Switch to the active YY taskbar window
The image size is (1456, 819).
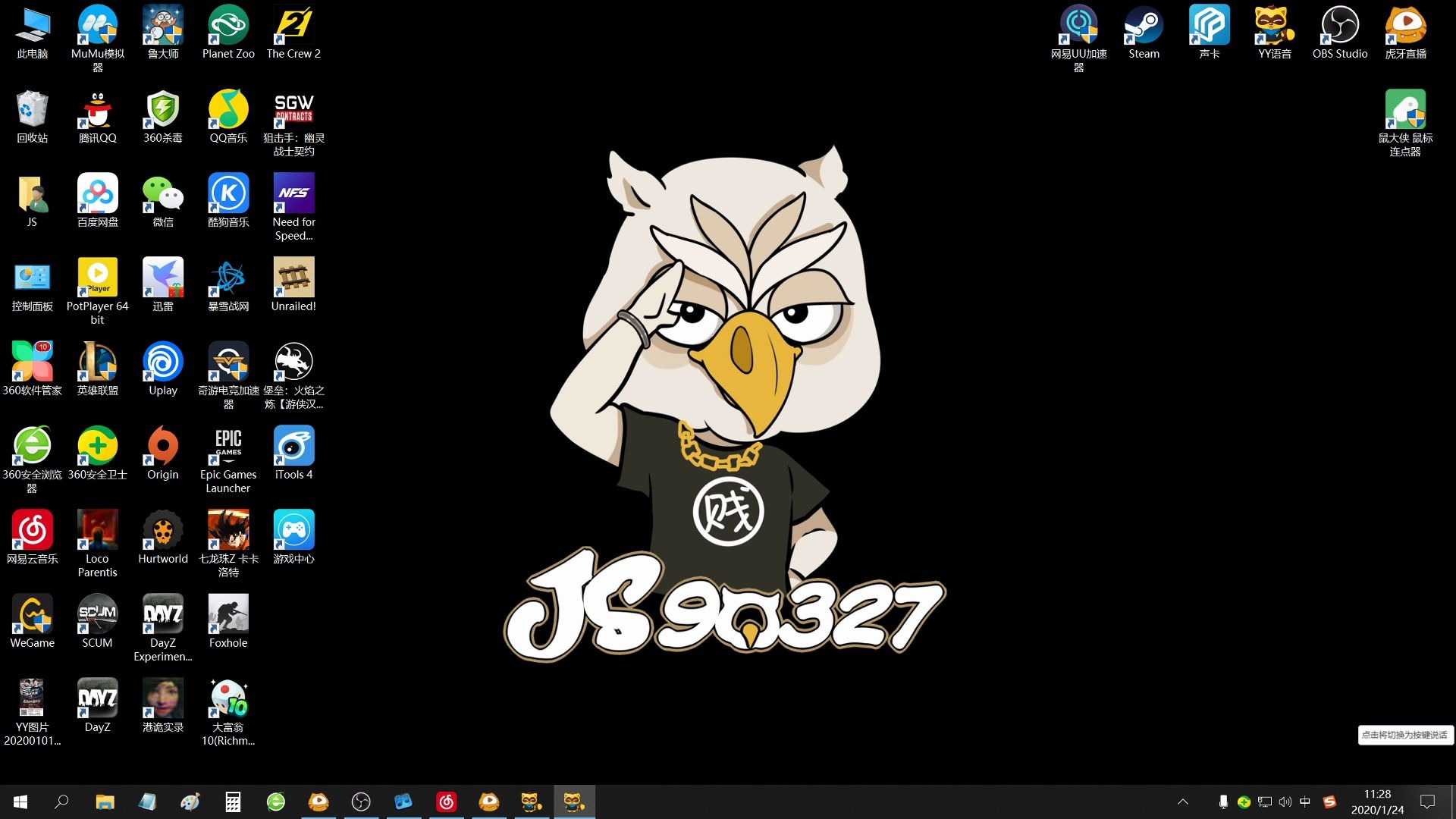click(574, 802)
